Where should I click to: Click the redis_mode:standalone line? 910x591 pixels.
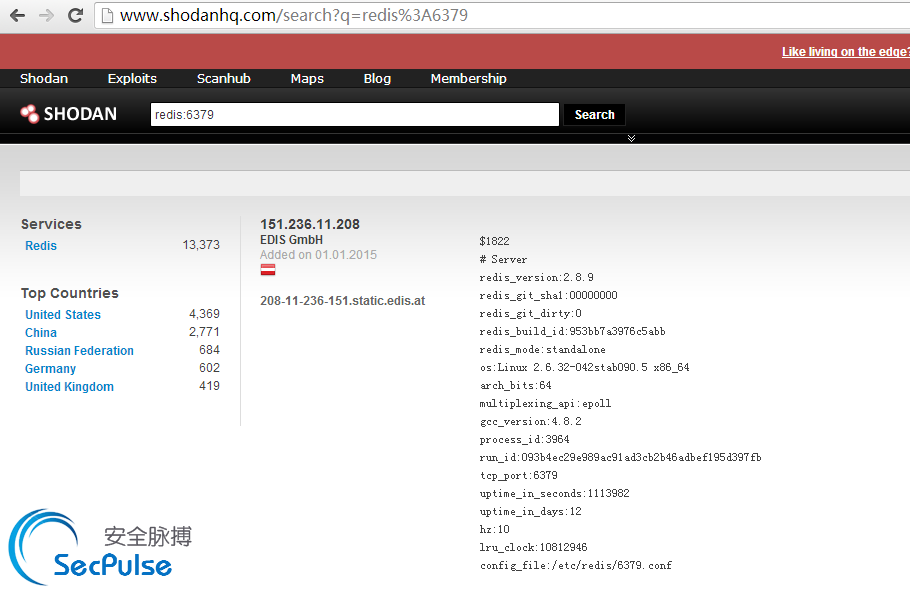(x=543, y=349)
